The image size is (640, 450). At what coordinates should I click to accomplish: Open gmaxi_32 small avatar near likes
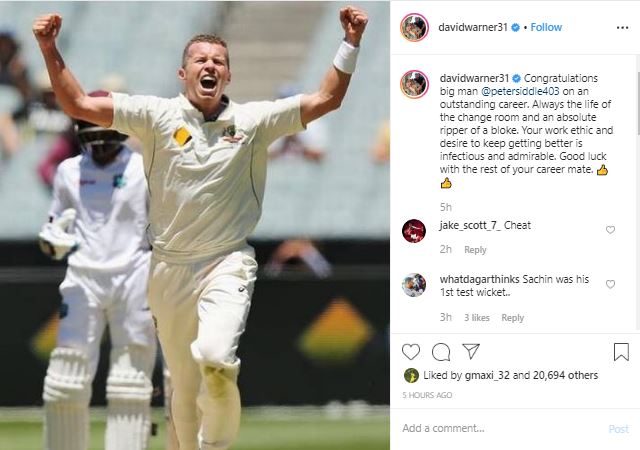click(x=411, y=375)
